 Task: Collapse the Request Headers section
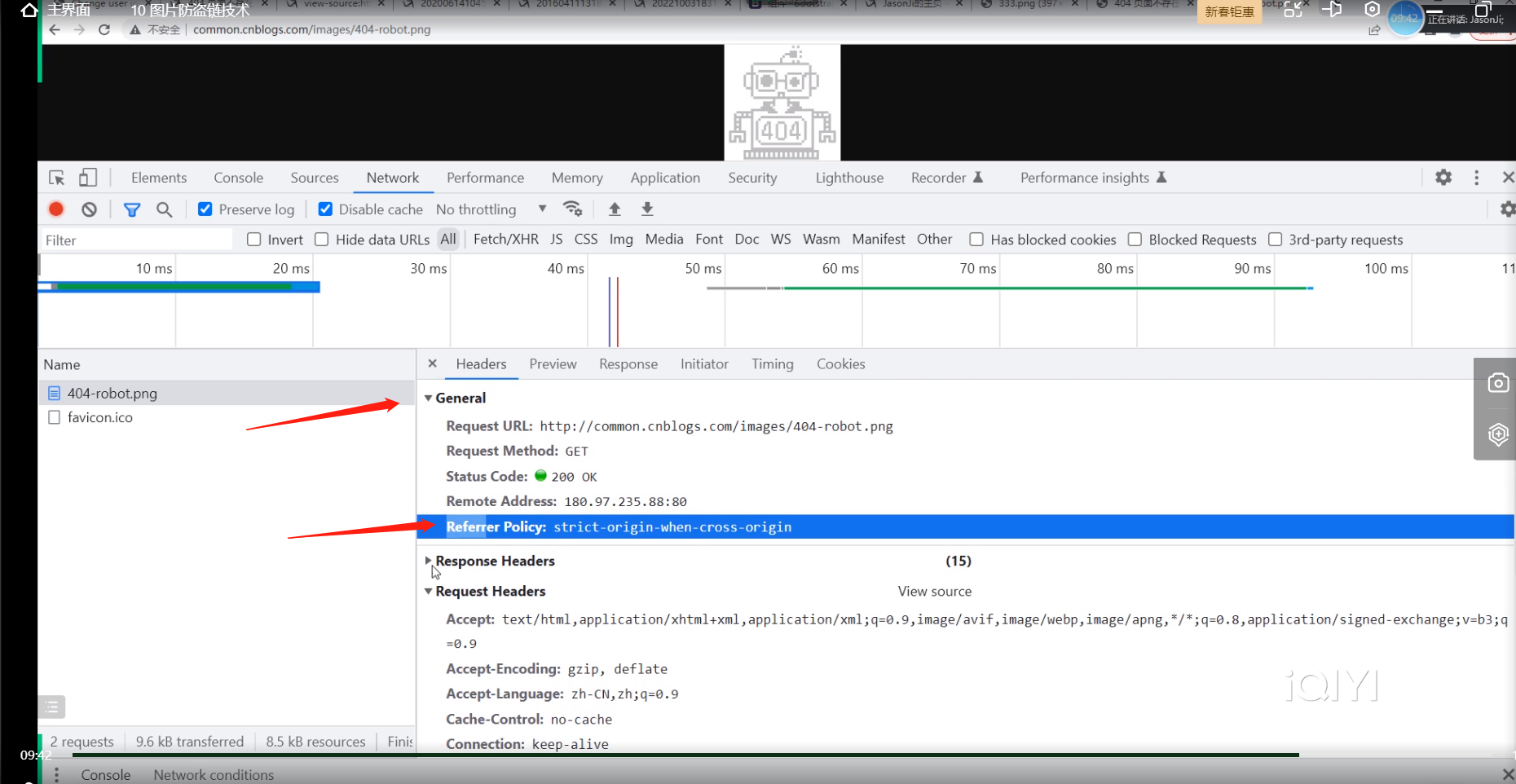[429, 591]
